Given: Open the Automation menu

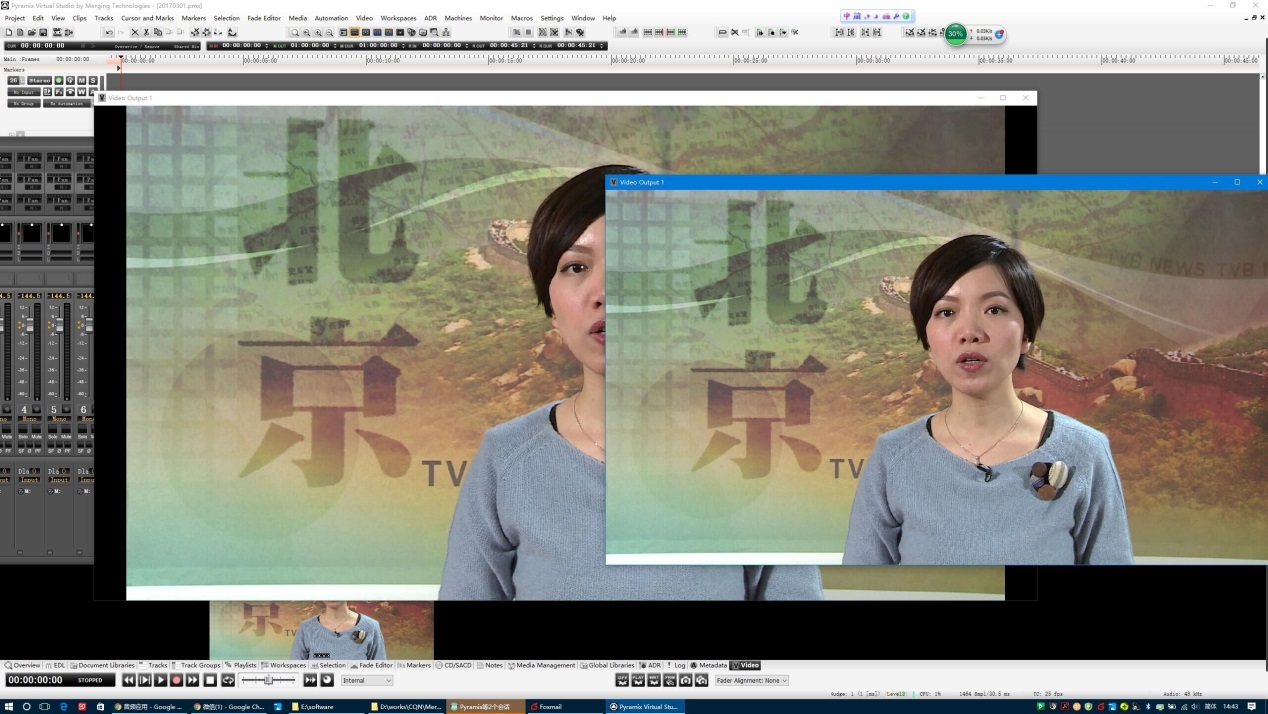Looking at the screenshot, I should coord(331,18).
